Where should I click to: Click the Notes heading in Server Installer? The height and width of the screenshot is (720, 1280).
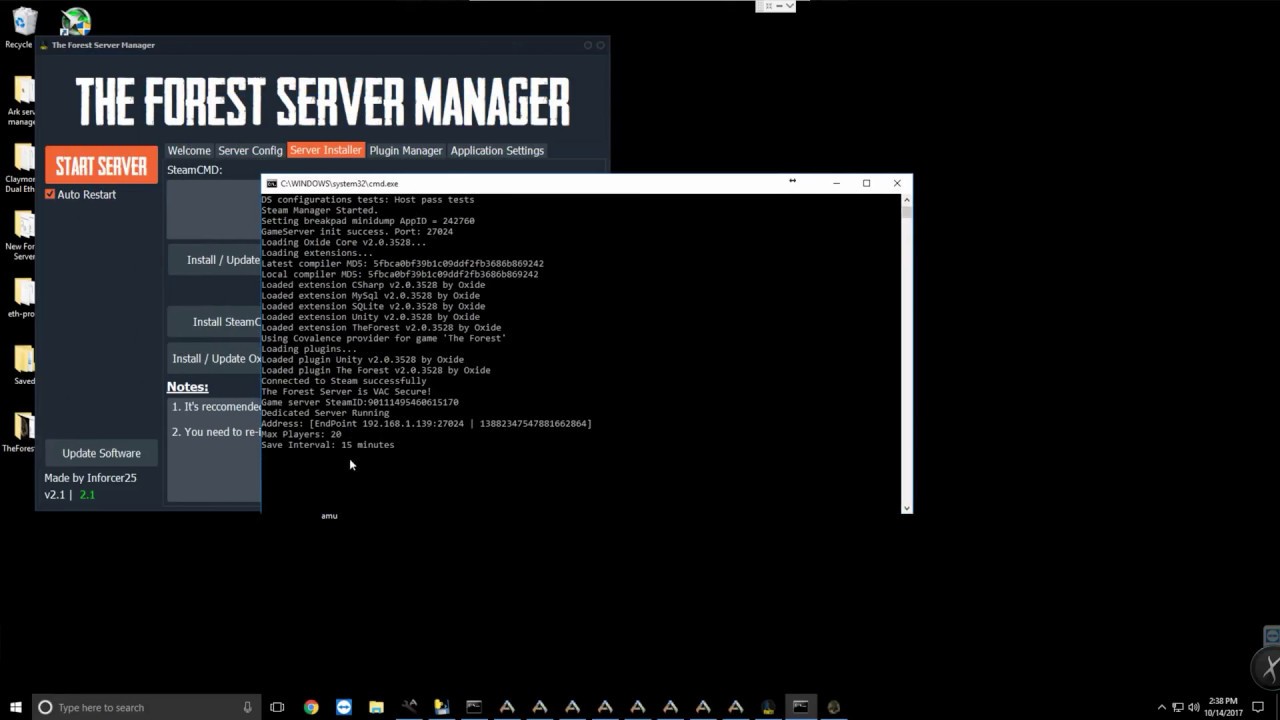[187, 387]
